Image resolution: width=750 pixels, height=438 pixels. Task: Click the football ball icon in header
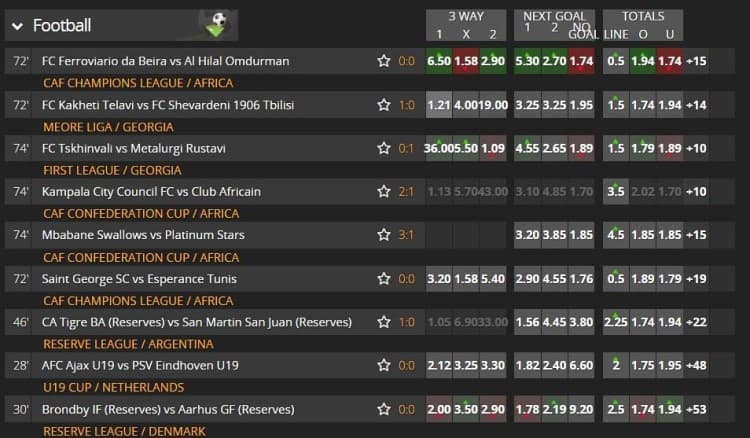[218, 25]
